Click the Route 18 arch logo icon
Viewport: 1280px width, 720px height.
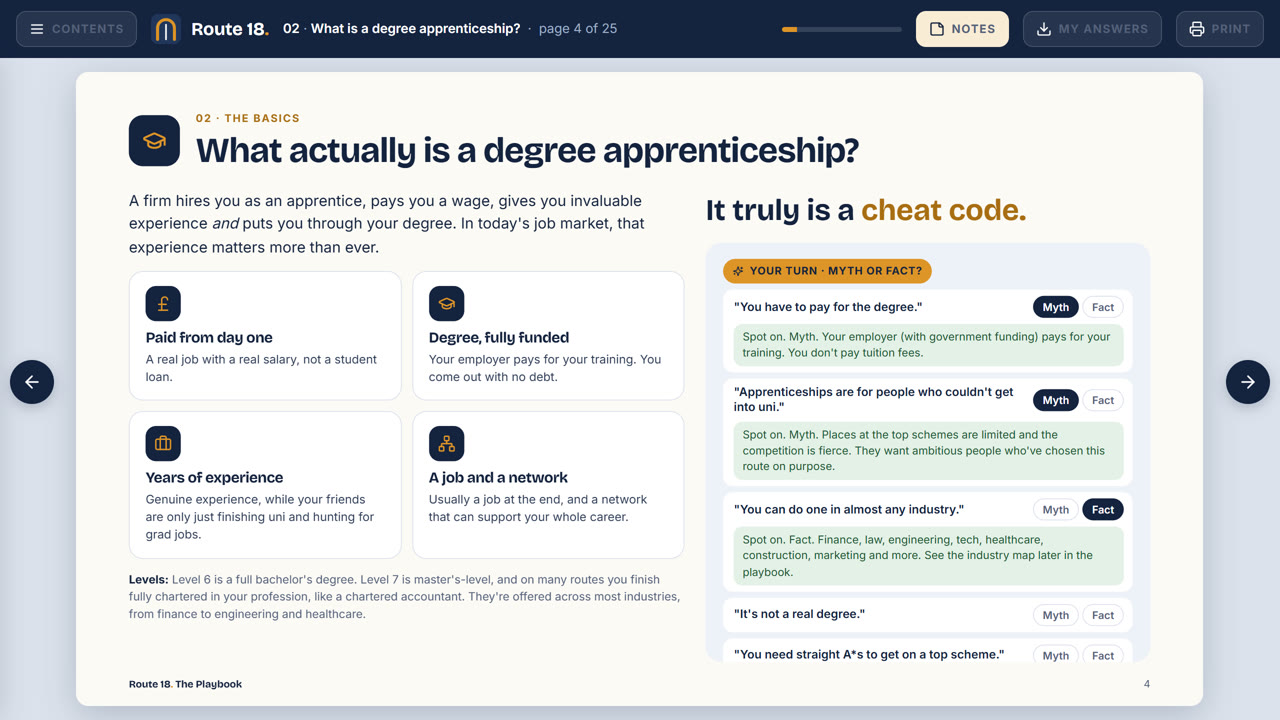click(x=166, y=29)
